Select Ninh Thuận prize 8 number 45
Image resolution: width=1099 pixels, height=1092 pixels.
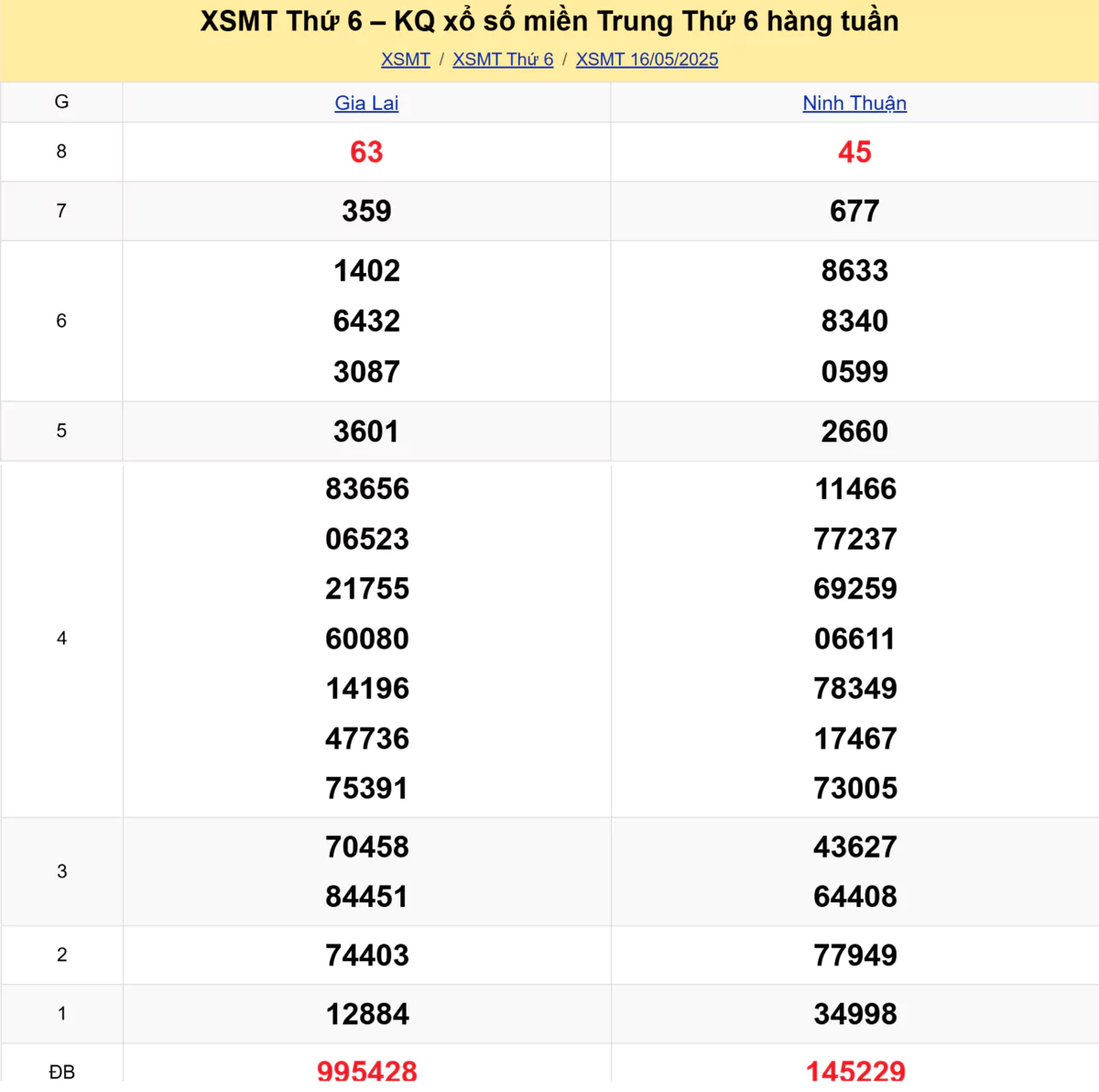click(x=854, y=152)
